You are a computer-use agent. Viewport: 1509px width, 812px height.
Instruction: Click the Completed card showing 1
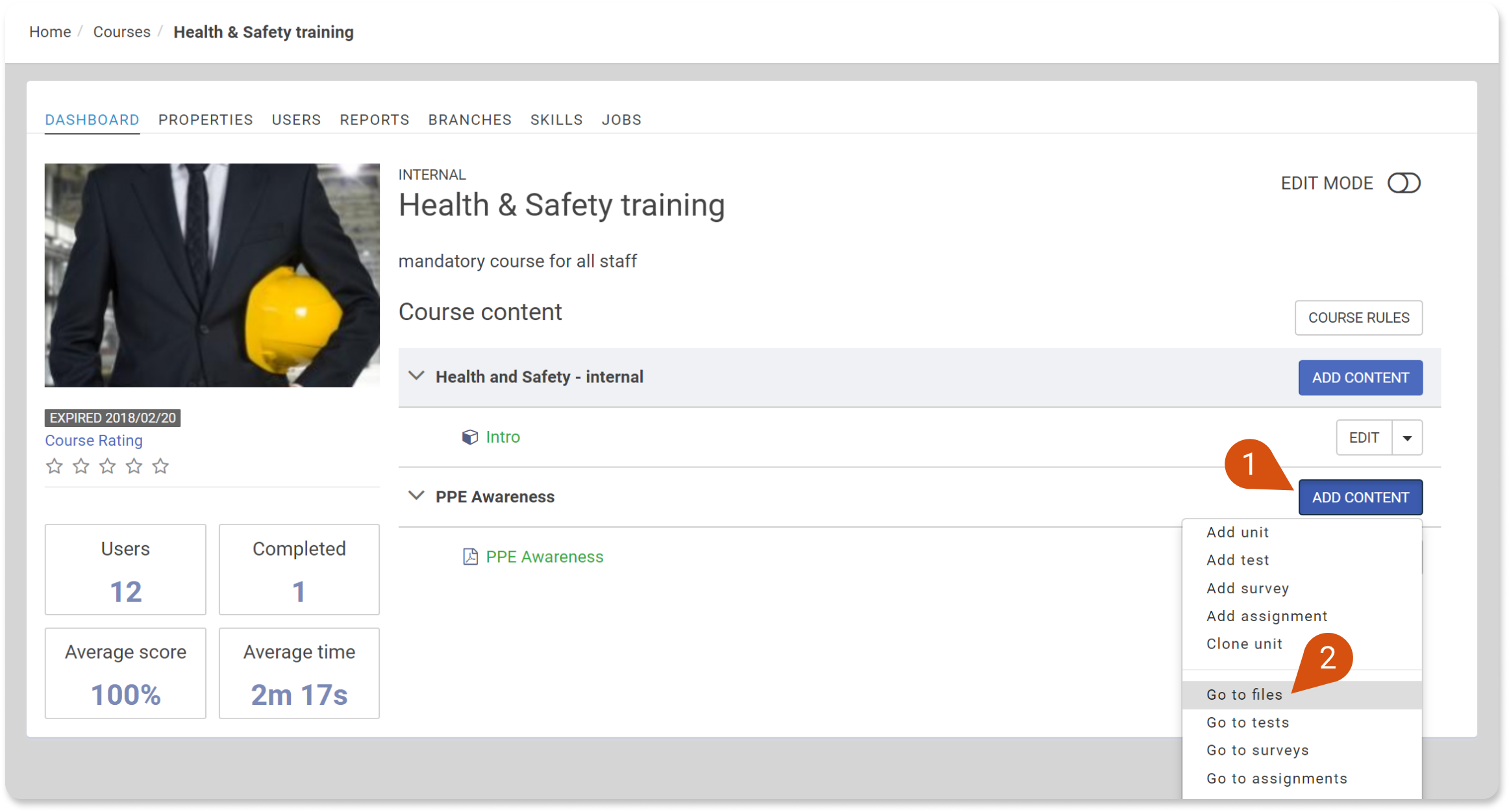299,569
